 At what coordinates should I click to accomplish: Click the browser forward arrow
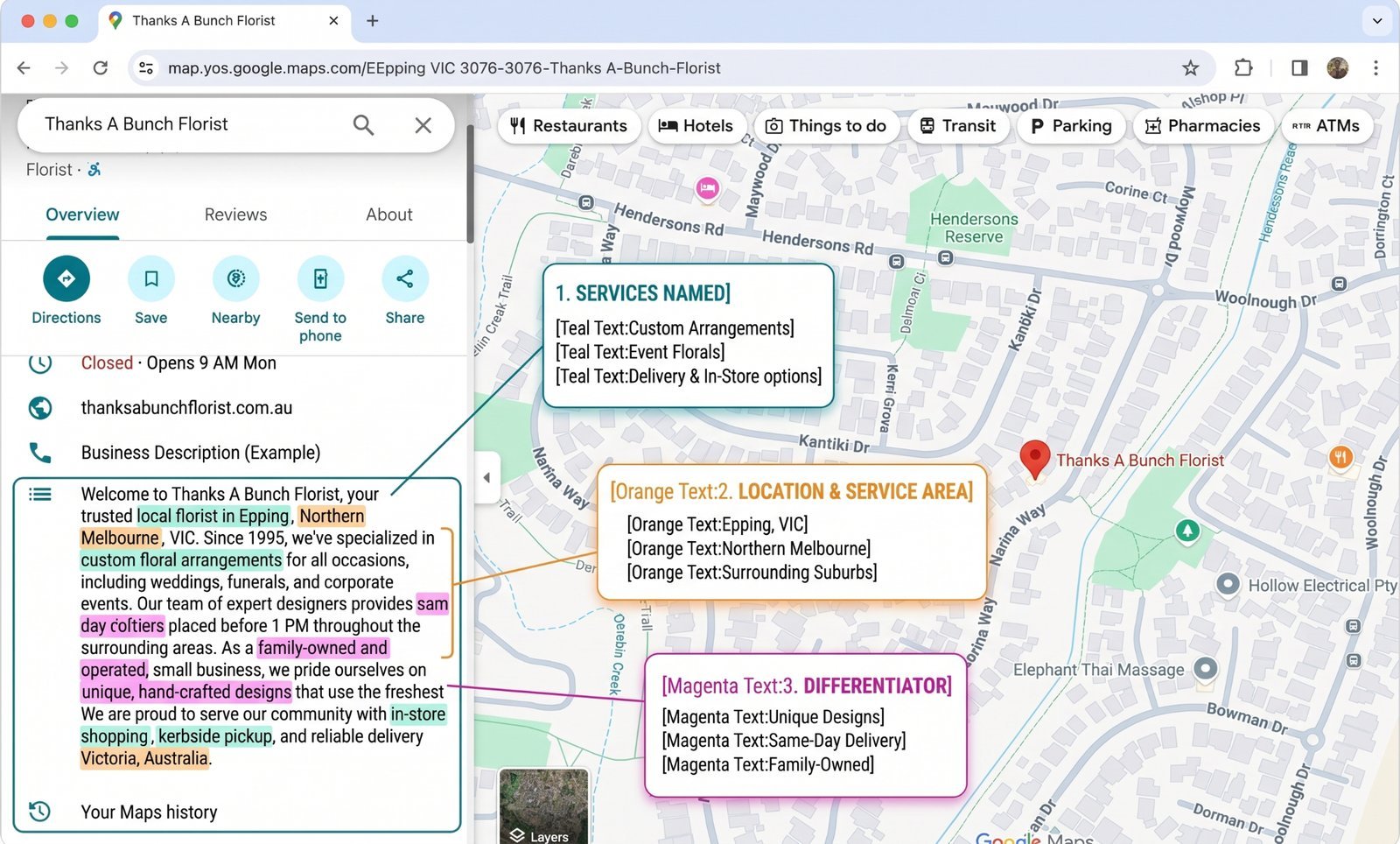click(x=61, y=68)
